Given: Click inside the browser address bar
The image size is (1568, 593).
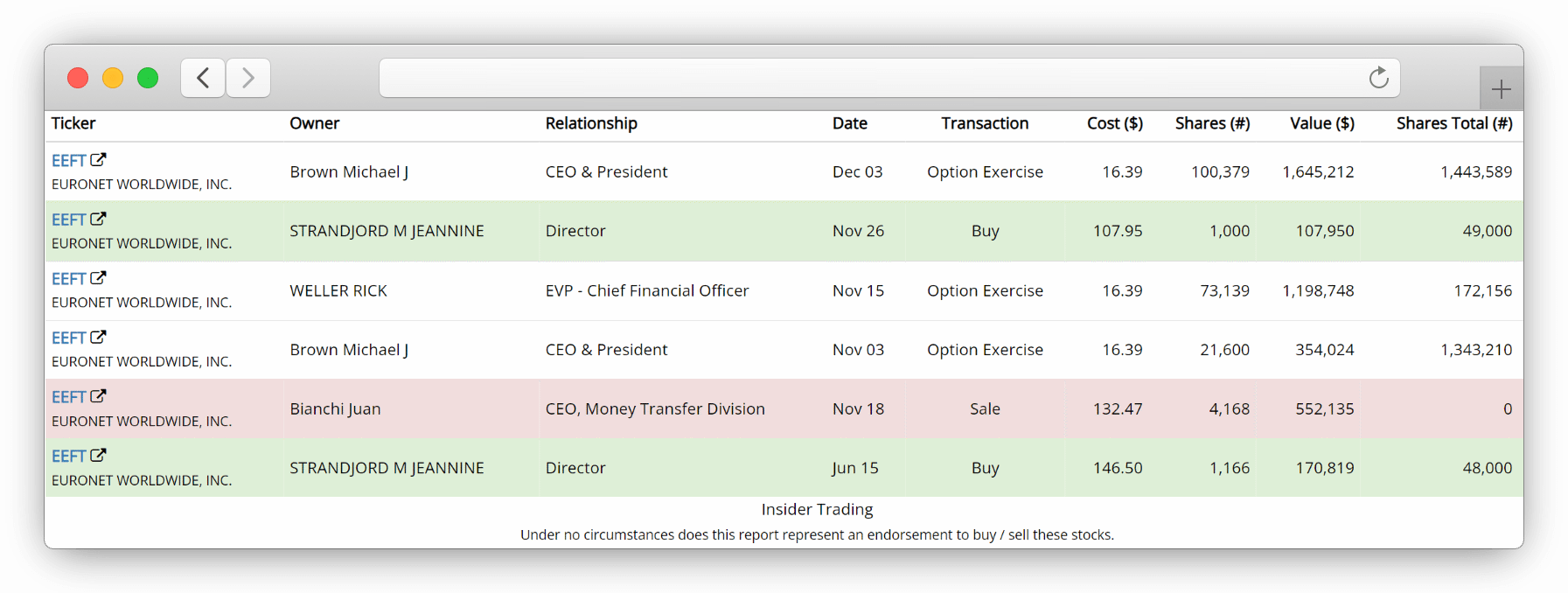Looking at the screenshot, I should pos(866,78).
